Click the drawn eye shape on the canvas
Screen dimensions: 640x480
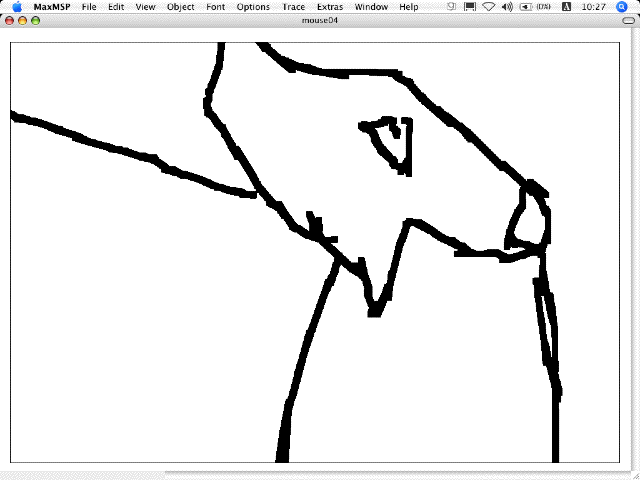[386, 146]
